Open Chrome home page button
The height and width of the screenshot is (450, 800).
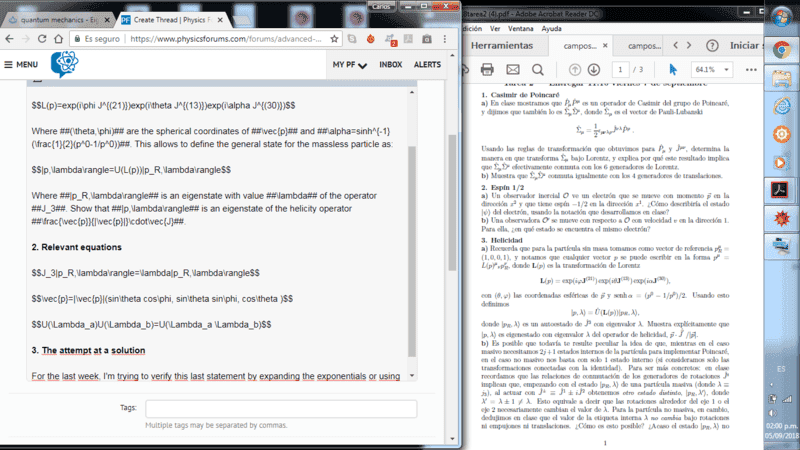(59, 39)
